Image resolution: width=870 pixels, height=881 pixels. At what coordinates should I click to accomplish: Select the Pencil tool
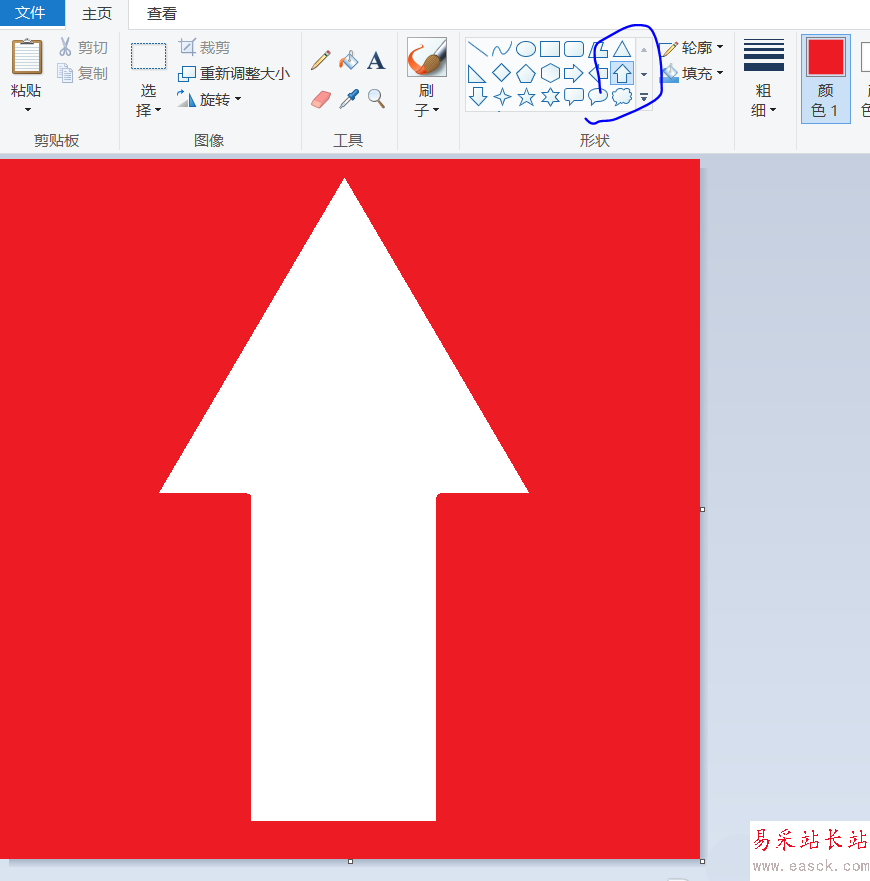click(320, 60)
